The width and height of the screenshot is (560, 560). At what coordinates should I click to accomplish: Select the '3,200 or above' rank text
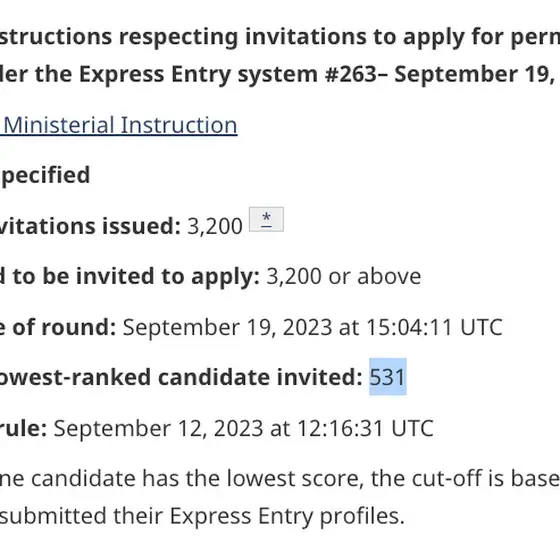(344, 276)
